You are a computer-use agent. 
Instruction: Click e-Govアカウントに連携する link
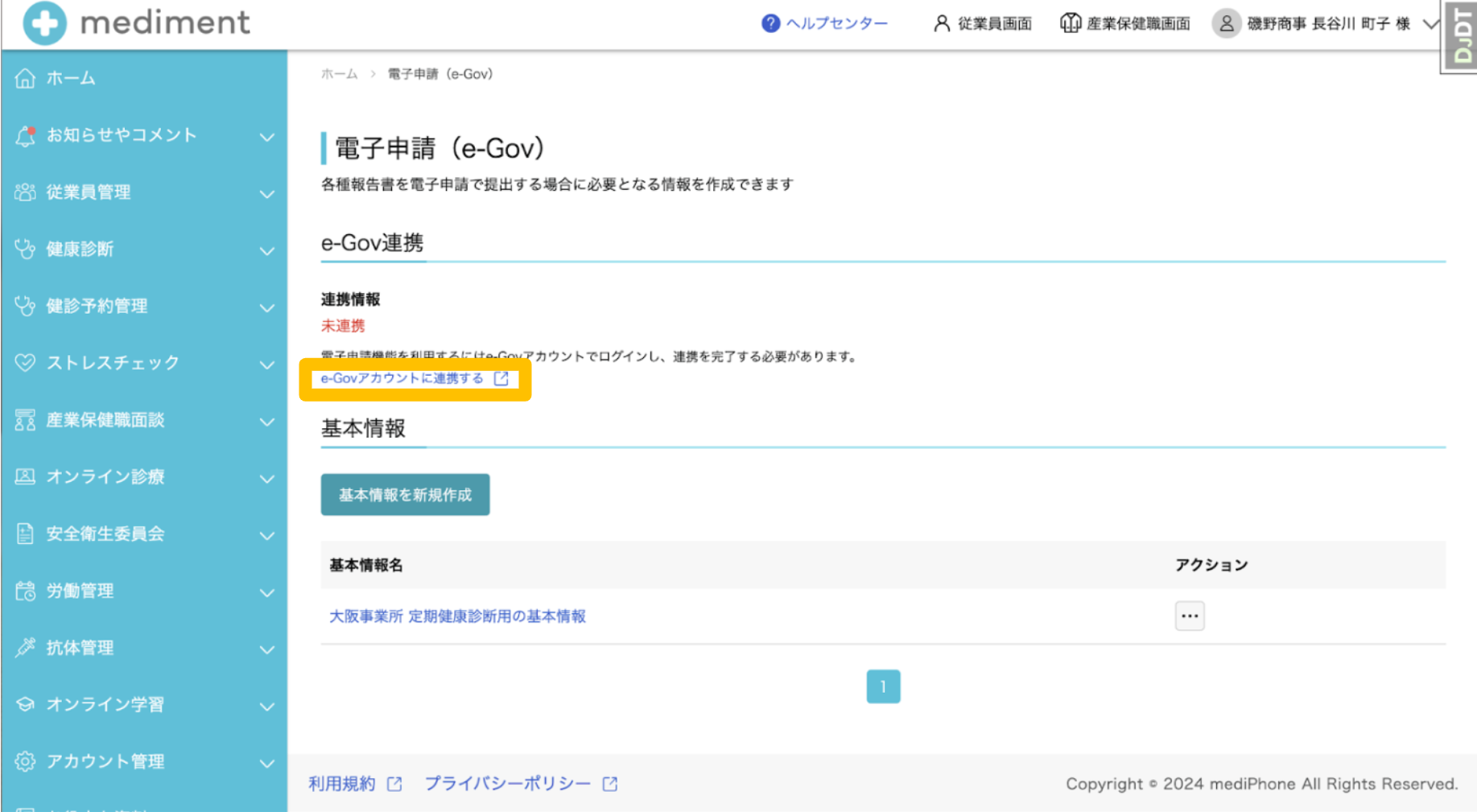[402, 378]
